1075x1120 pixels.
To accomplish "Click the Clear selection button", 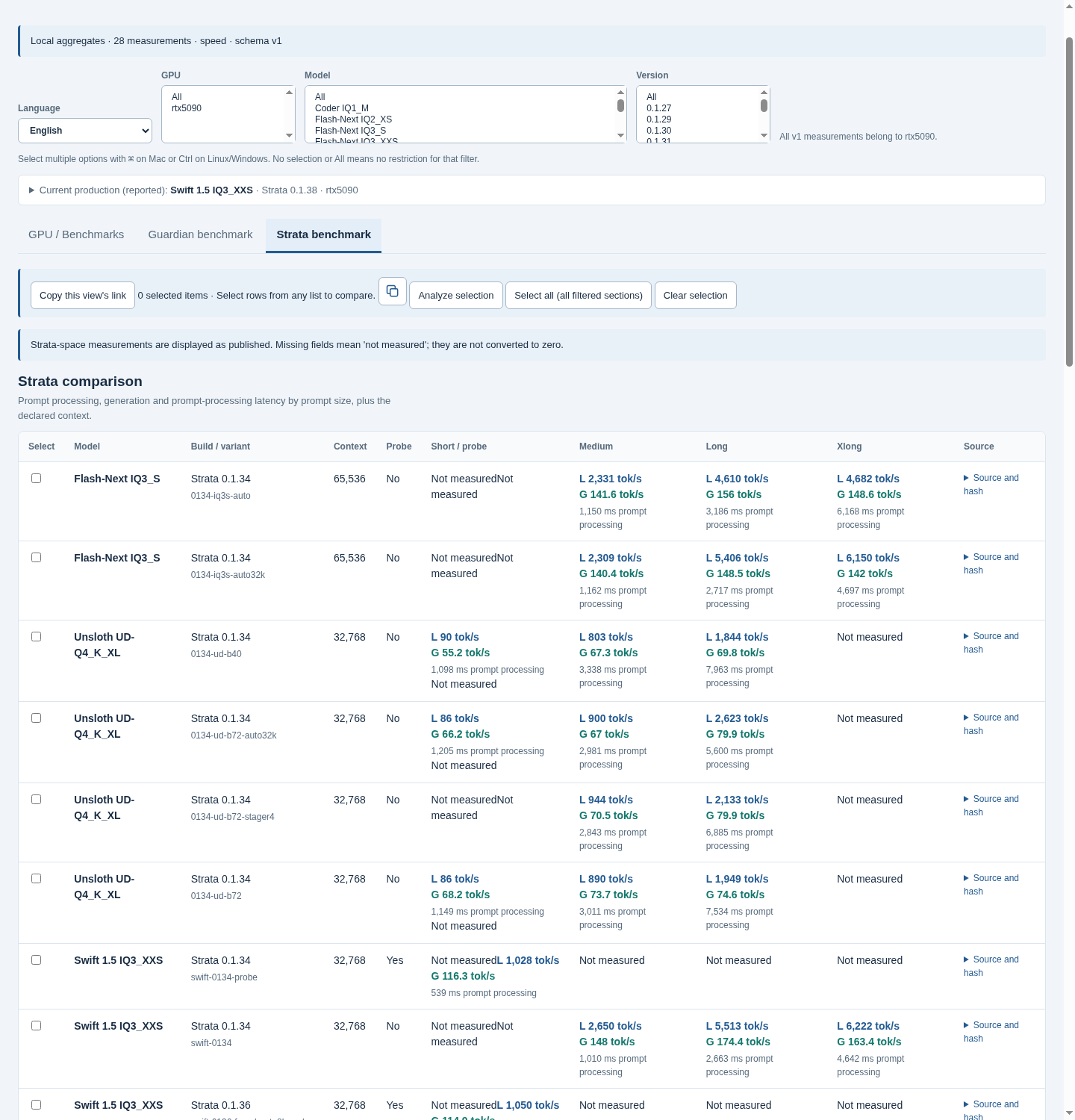I will coord(696,296).
